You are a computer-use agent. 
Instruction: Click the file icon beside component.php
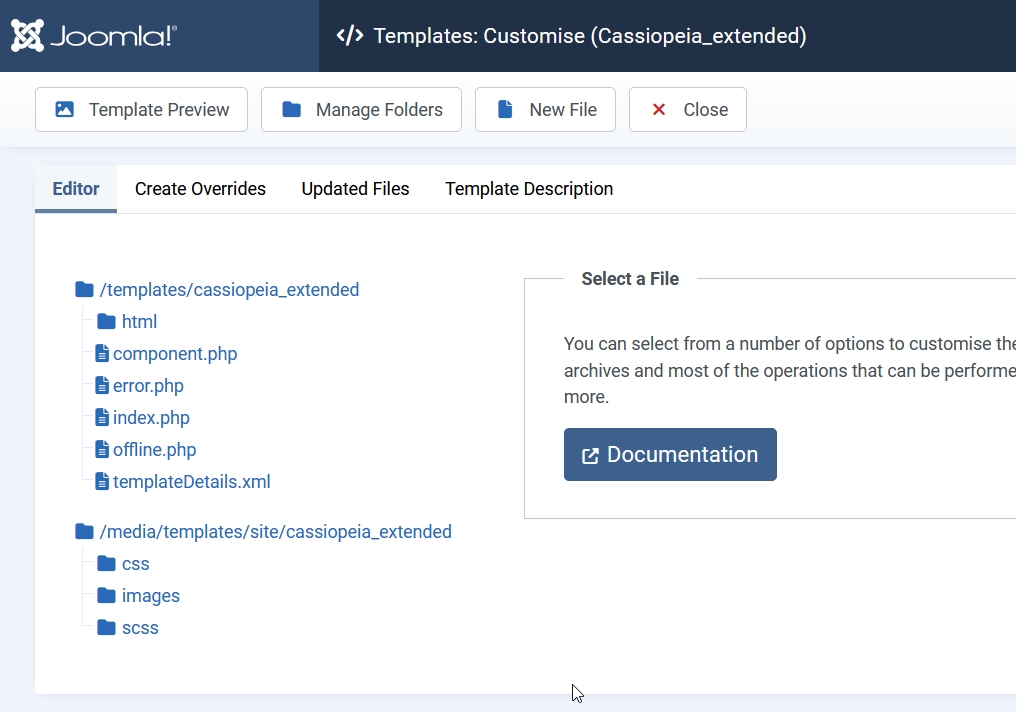click(x=102, y=354)
